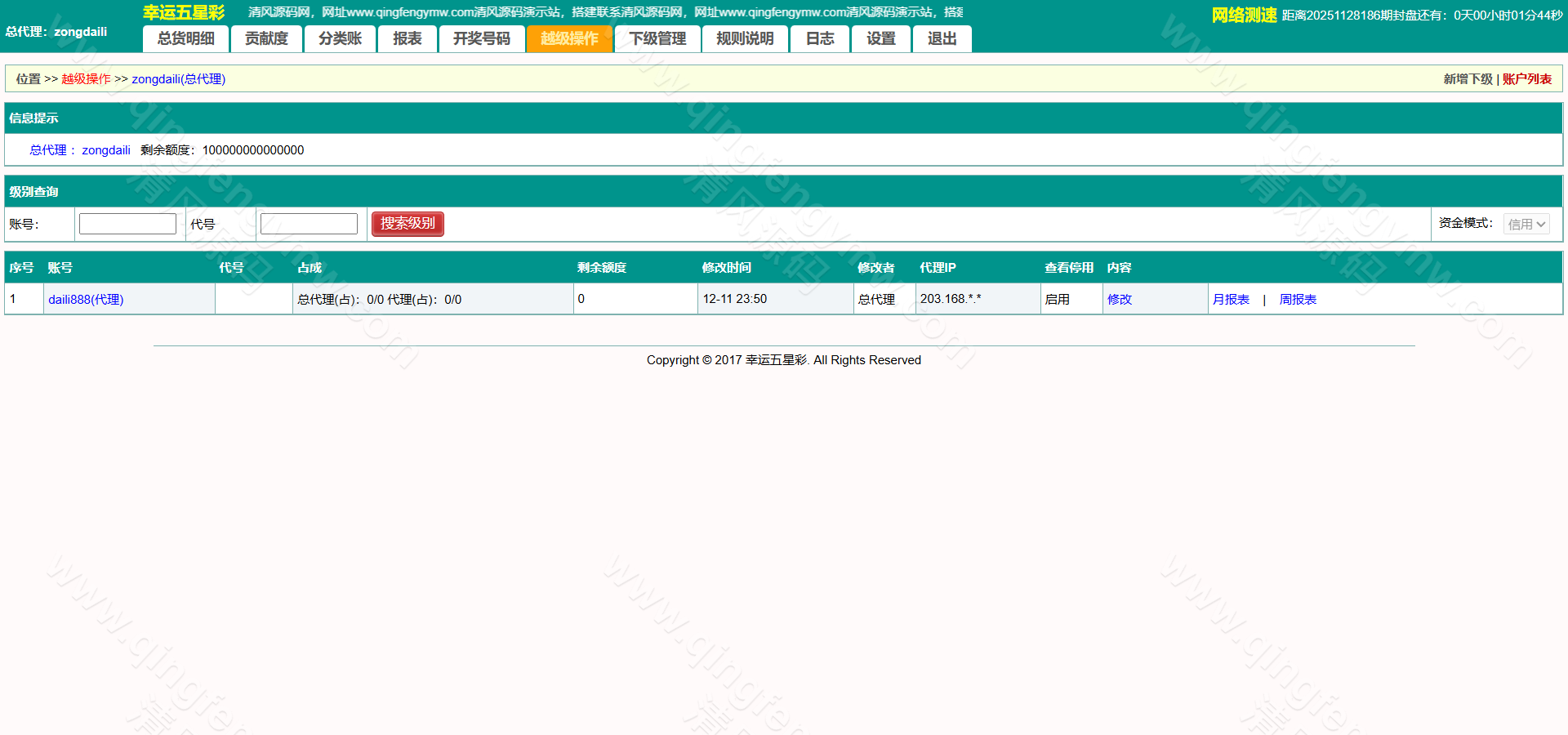Viewport: 1568px width, 735px height.
Task: 打开新增下级页面
Action: click(1468, 78)
